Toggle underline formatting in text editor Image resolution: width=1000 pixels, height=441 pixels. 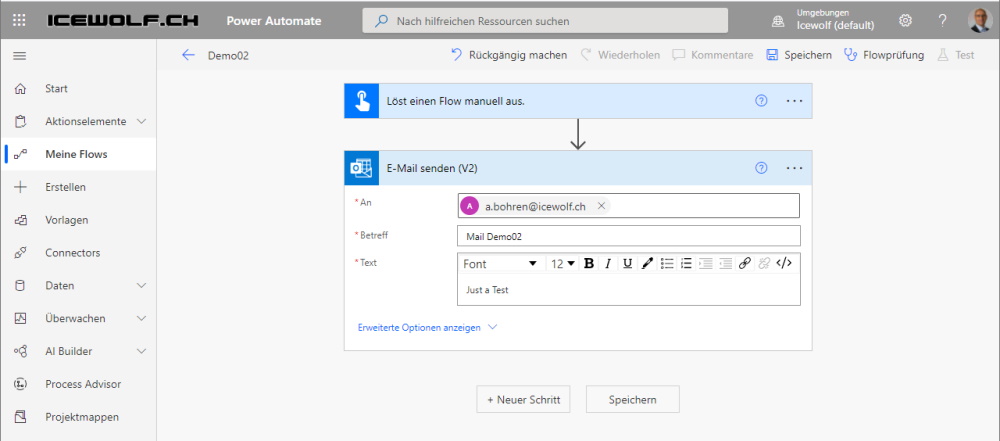(x=628, y=264)
